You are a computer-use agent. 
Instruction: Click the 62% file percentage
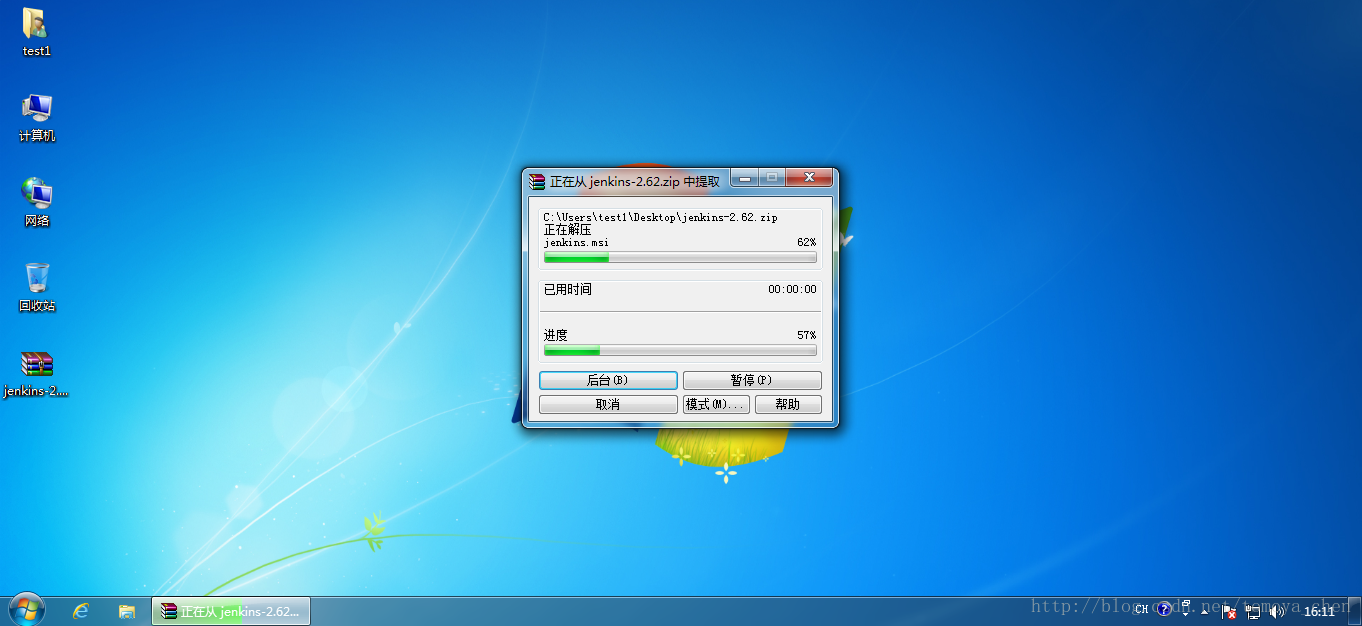pos(806,243)
